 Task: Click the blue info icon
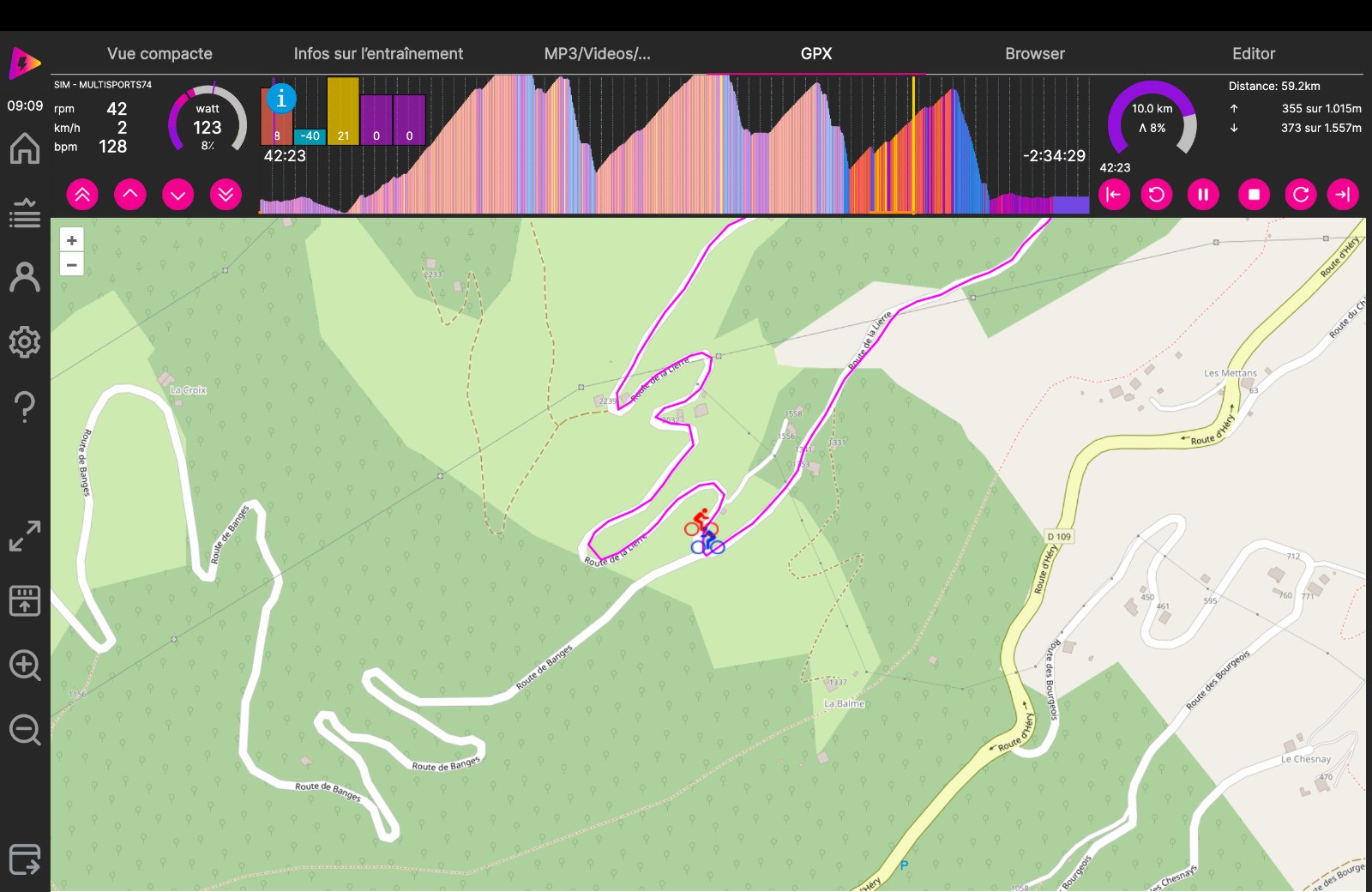coord(281,99)
